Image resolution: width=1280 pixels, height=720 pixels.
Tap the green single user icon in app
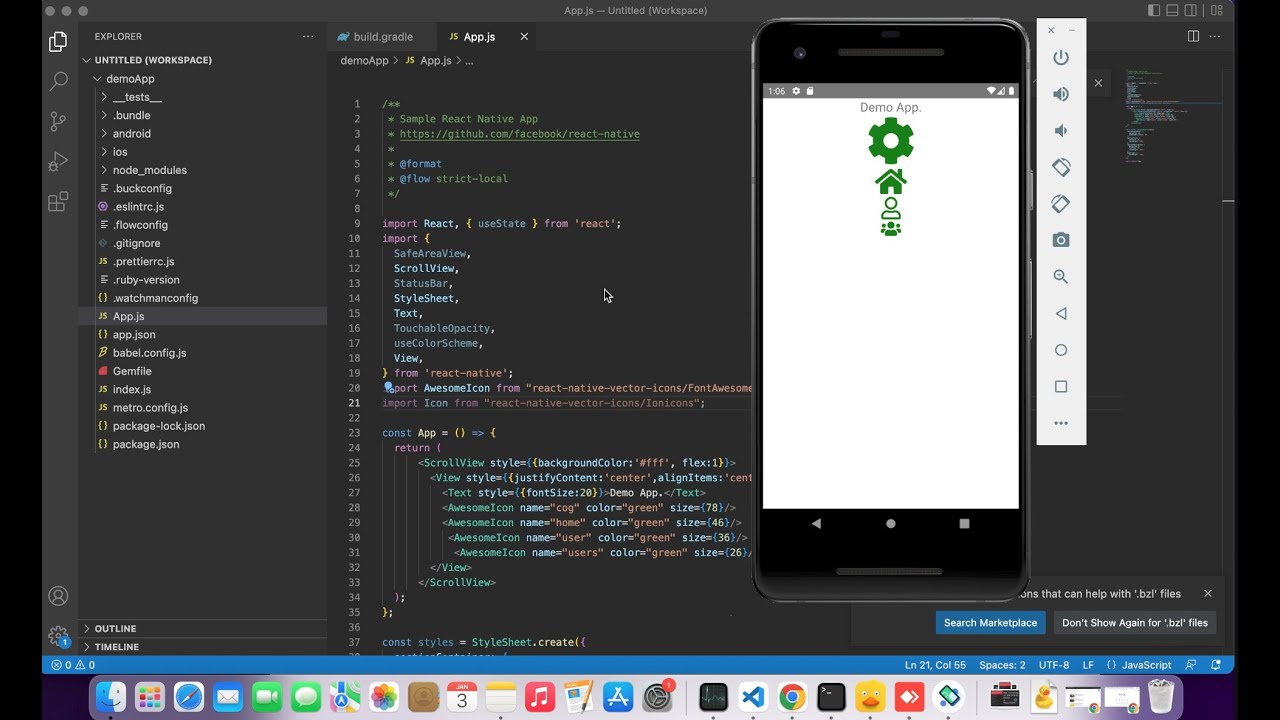[x=891, y=208]
